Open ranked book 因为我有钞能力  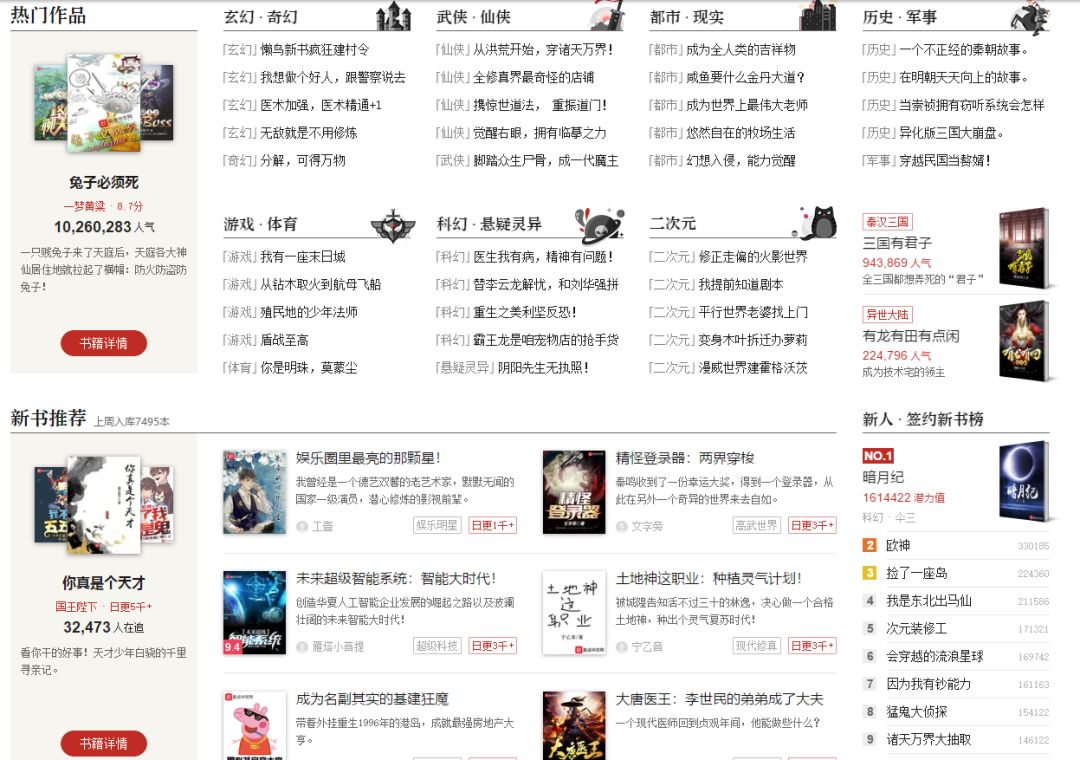pyautogui.click(x=928, y=684)
